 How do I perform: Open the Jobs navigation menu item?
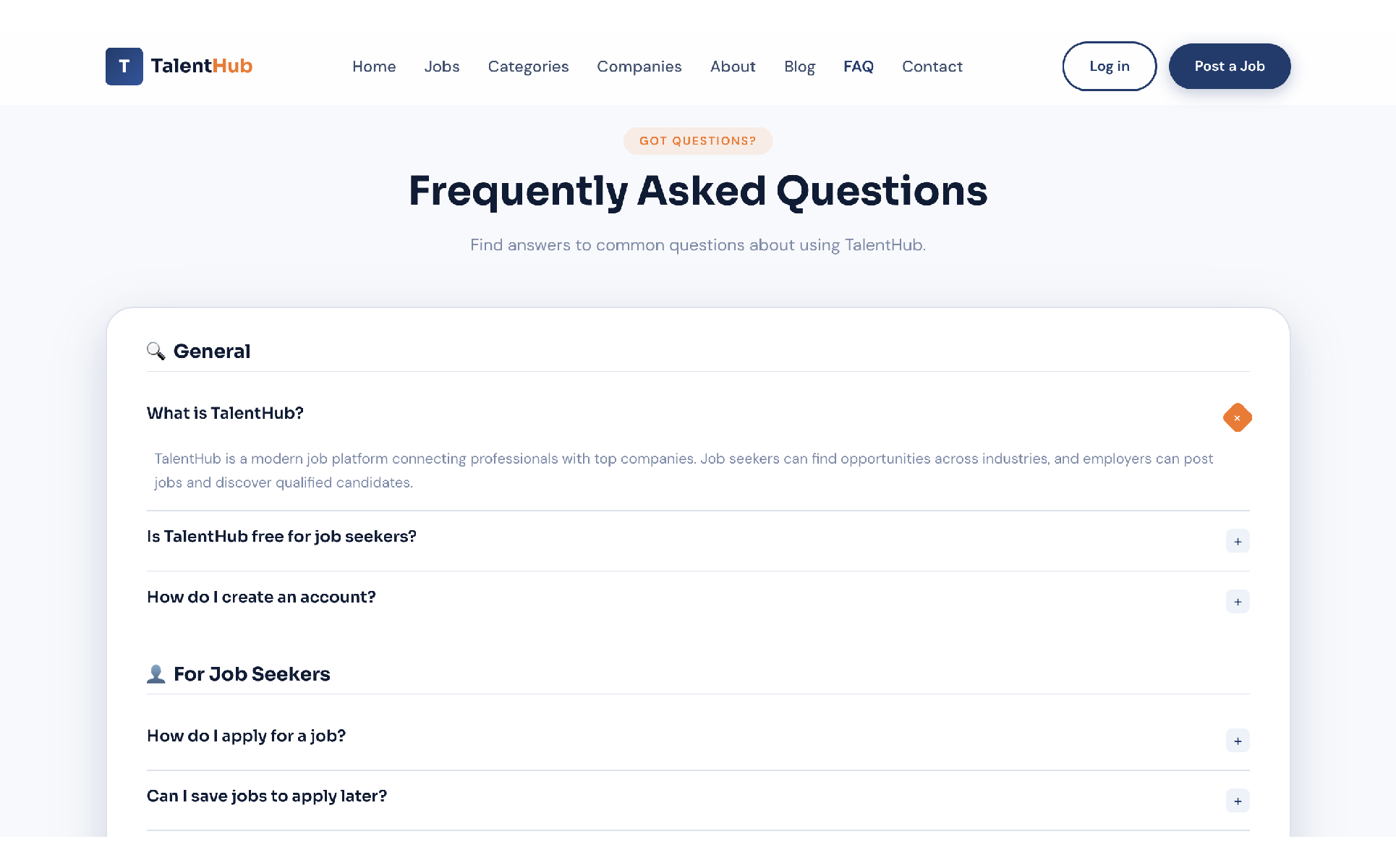click(x=441, y=67)
